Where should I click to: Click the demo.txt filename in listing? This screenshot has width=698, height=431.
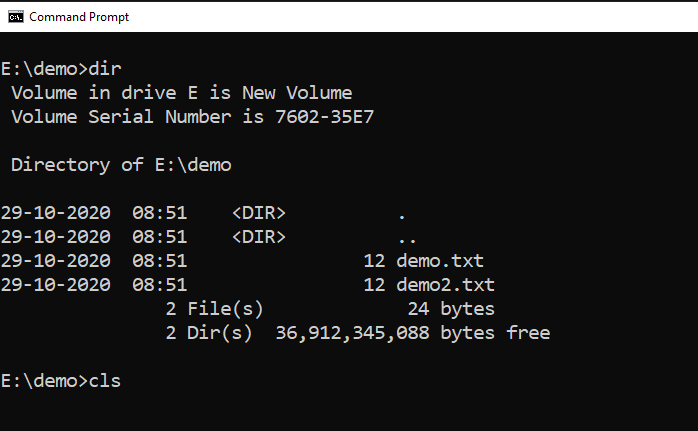click(440, 260)
